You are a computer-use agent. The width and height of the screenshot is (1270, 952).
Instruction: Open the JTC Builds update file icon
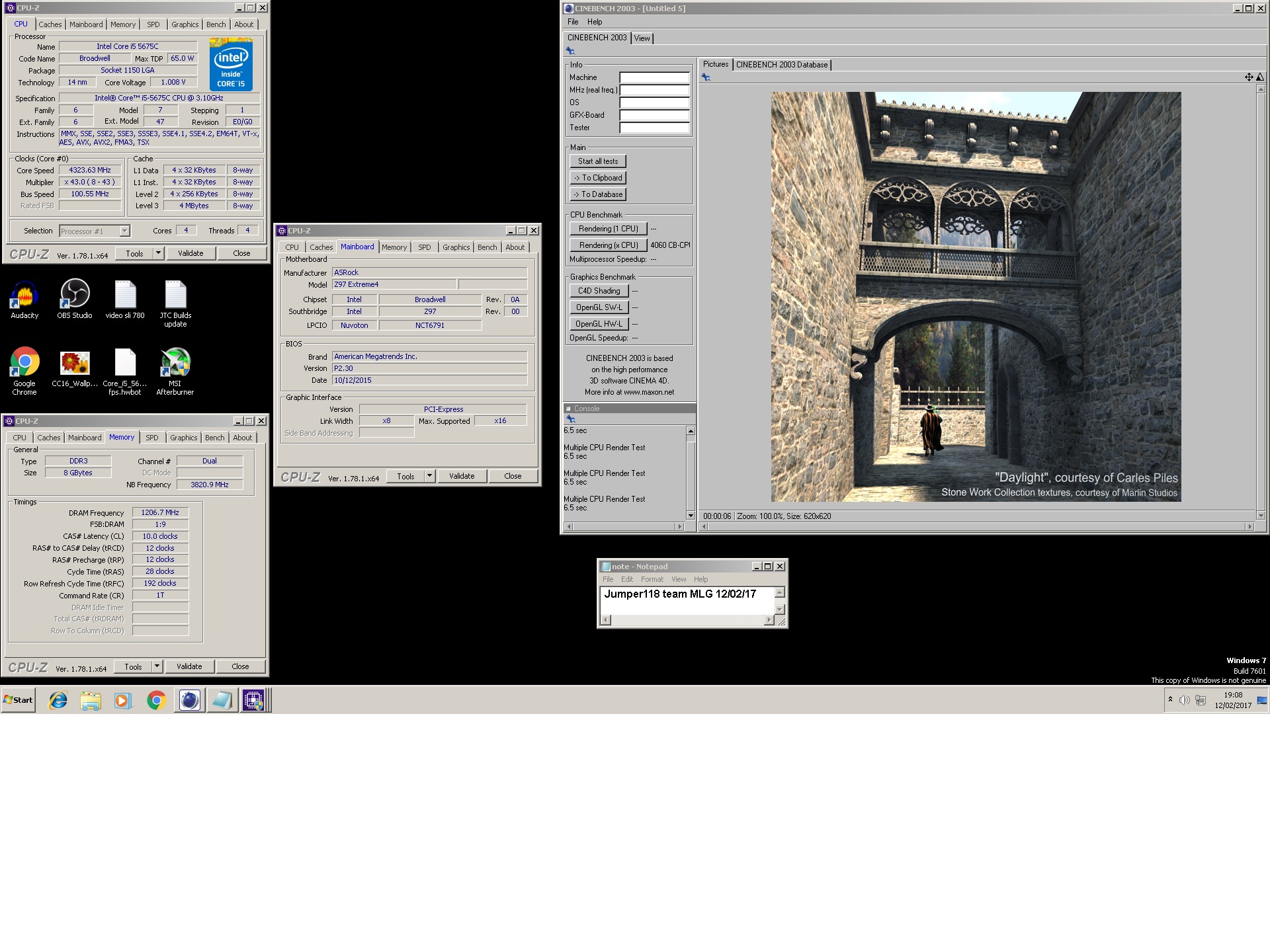point(175,303)
